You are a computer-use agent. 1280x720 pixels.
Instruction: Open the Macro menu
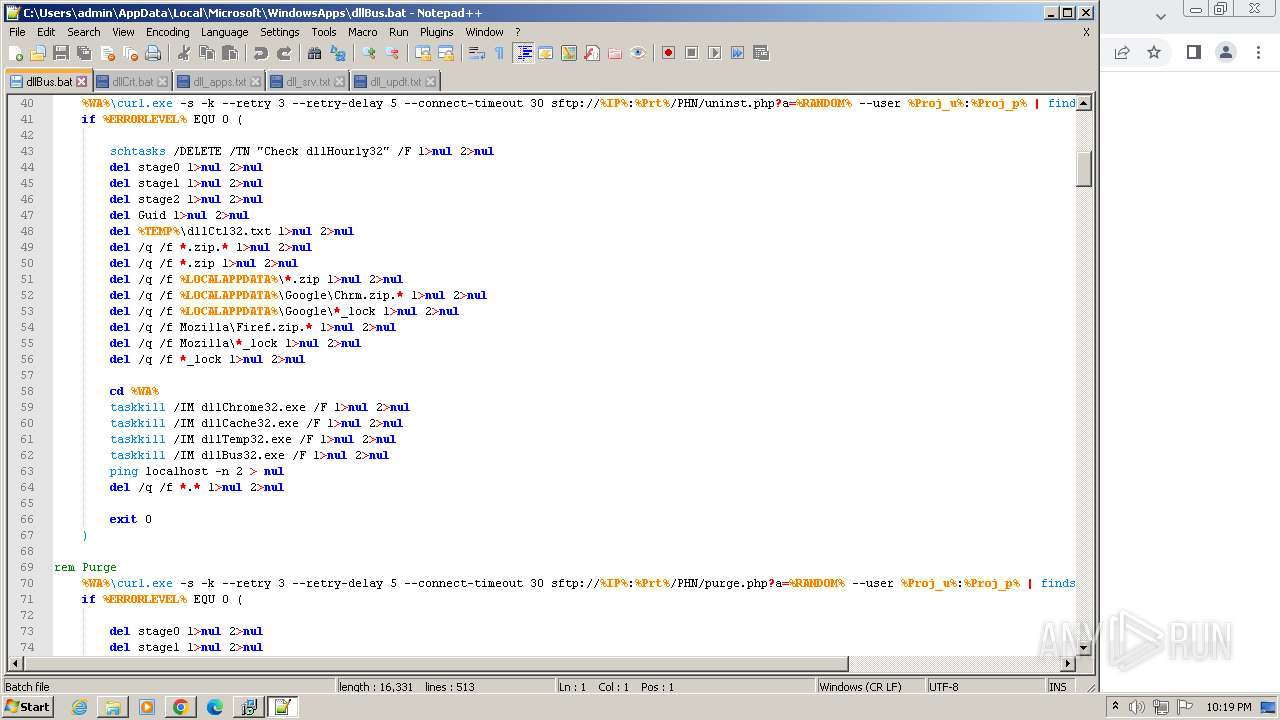[x=362, y=32]
